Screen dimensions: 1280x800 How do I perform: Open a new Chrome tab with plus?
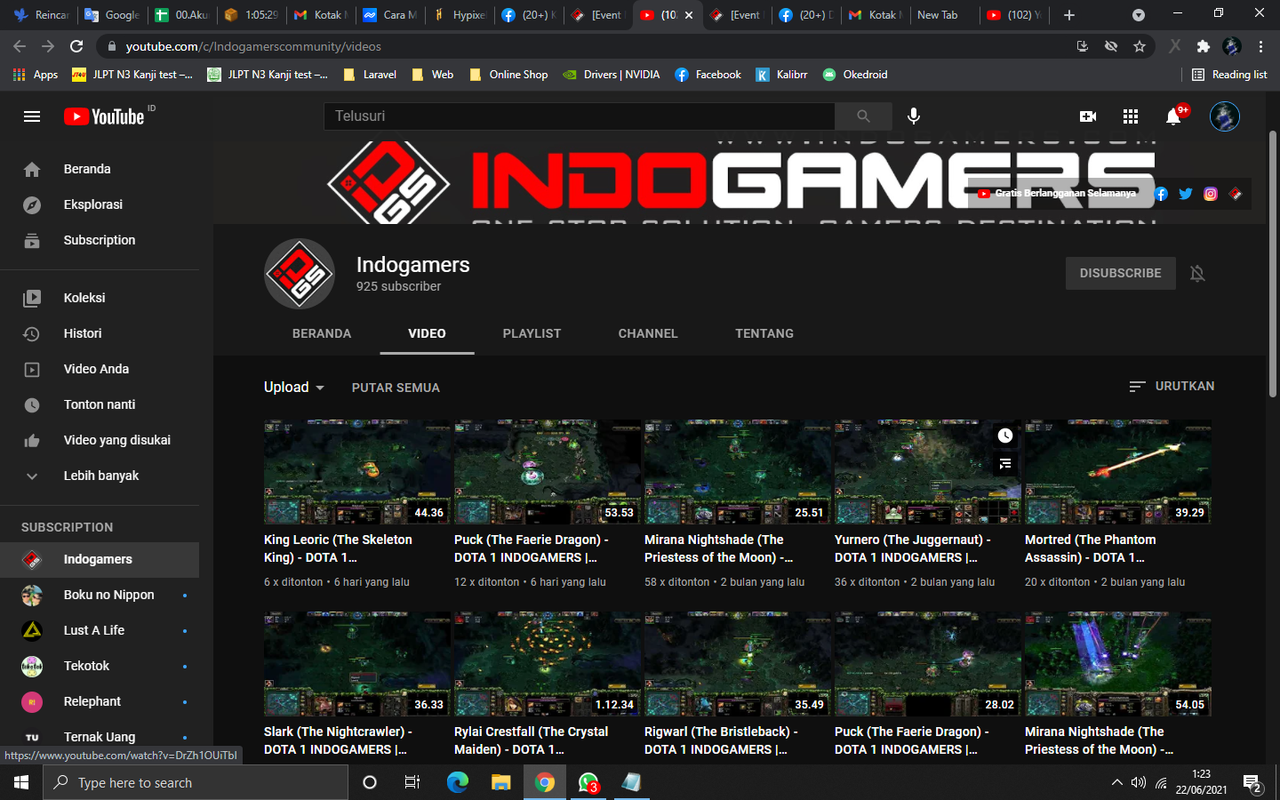1069,15
